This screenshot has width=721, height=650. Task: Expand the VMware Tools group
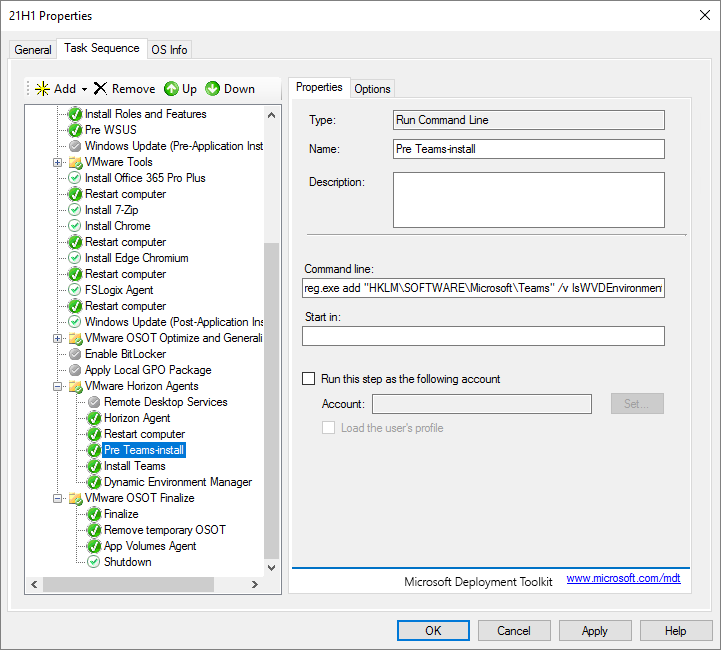pyautogui.click(x=58, y=162)
